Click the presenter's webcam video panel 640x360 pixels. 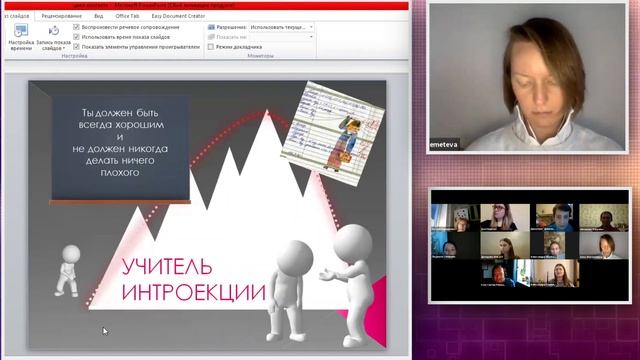pos(527,77)
